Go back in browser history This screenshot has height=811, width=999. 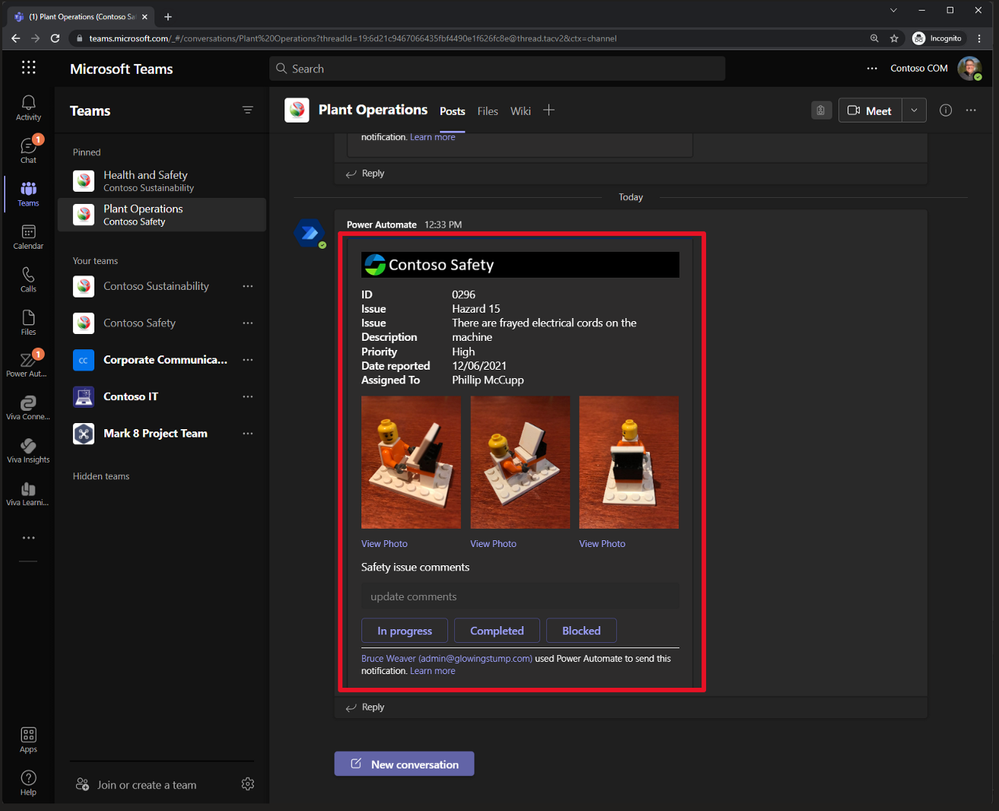coord(15,38)
